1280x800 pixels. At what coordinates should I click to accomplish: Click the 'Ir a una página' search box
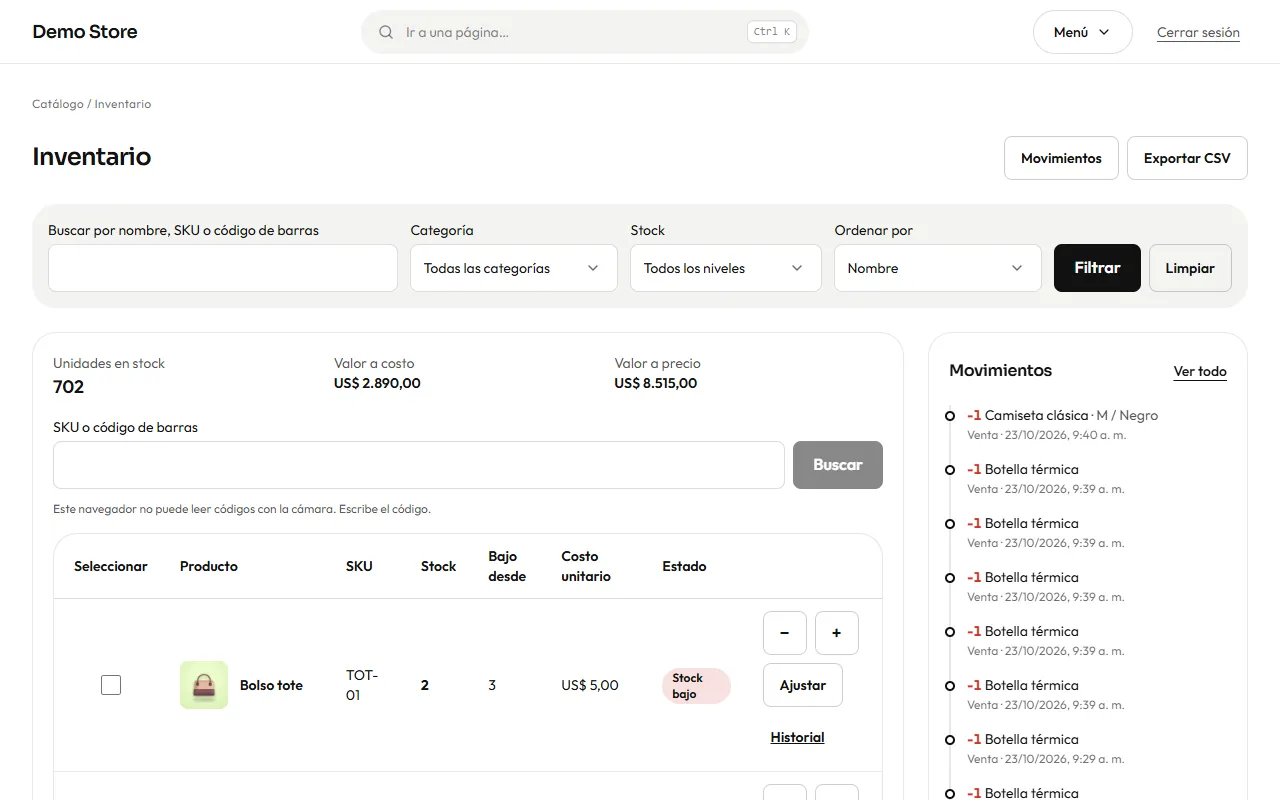(x=585, y=32)
